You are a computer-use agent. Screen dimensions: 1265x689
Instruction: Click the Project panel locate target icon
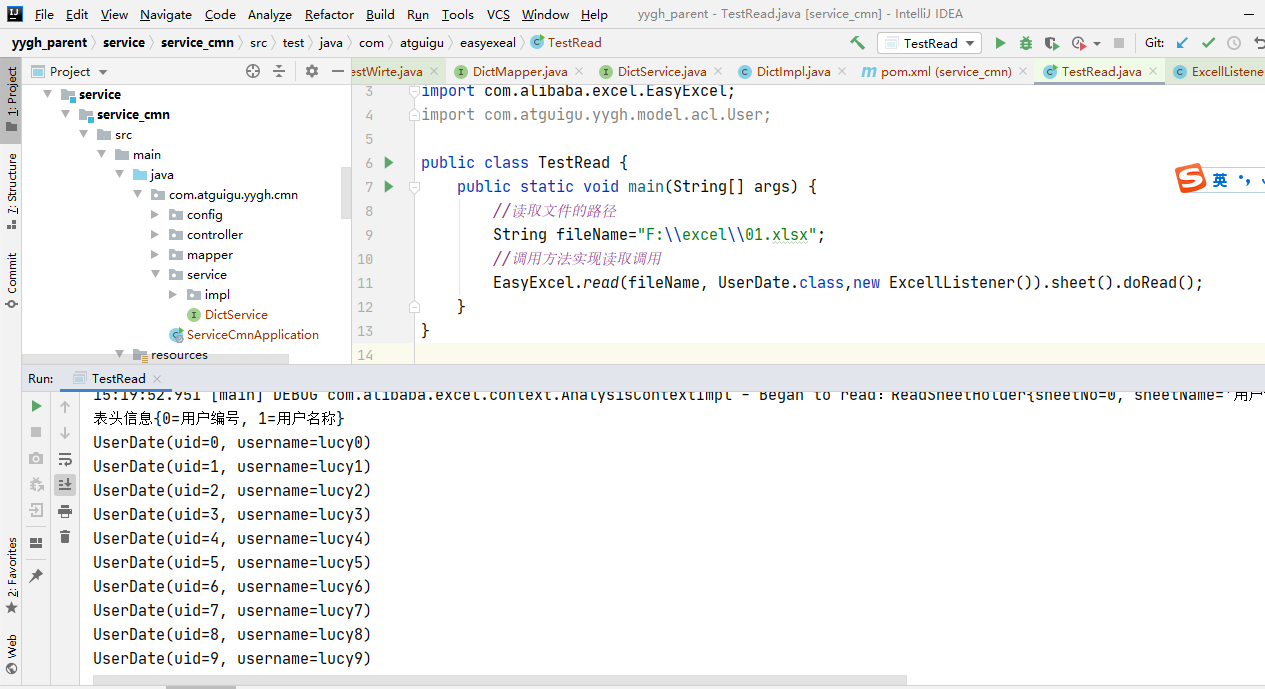[x=253, y=71]
